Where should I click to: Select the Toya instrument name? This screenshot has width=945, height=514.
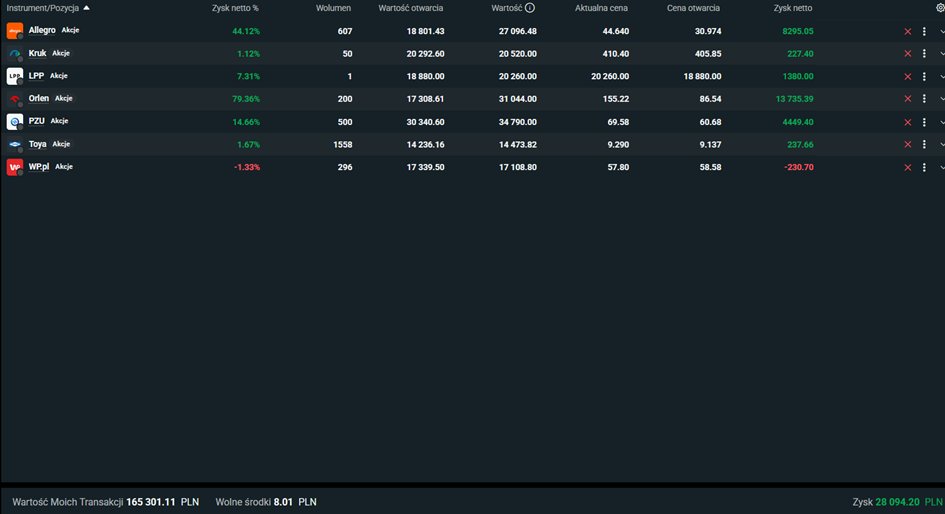coord(37,144)
